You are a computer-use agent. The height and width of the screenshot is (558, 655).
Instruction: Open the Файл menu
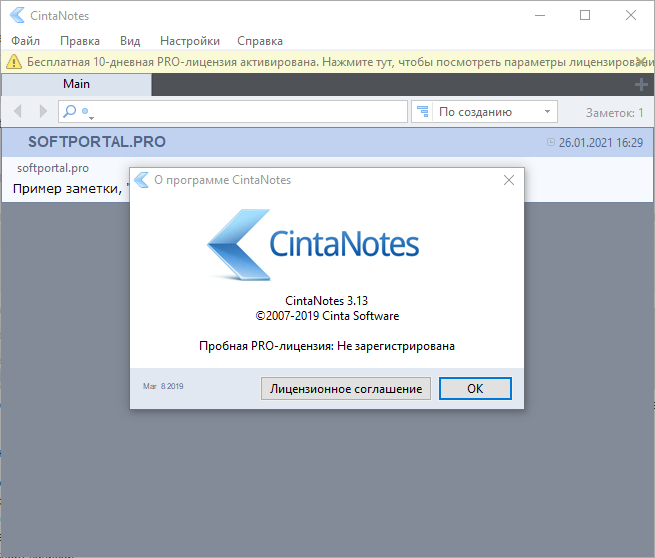25,41
